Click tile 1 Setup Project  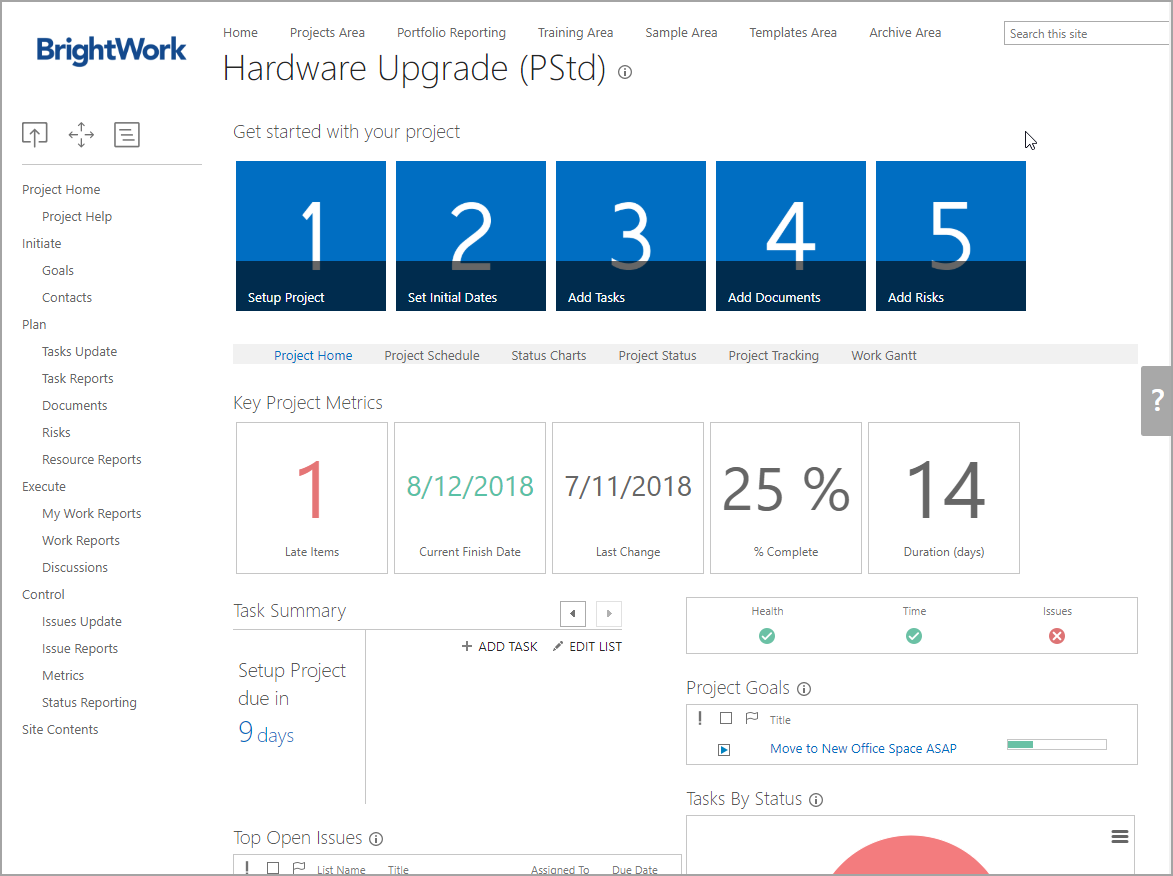pyautogui.click(x=310, y=236)
